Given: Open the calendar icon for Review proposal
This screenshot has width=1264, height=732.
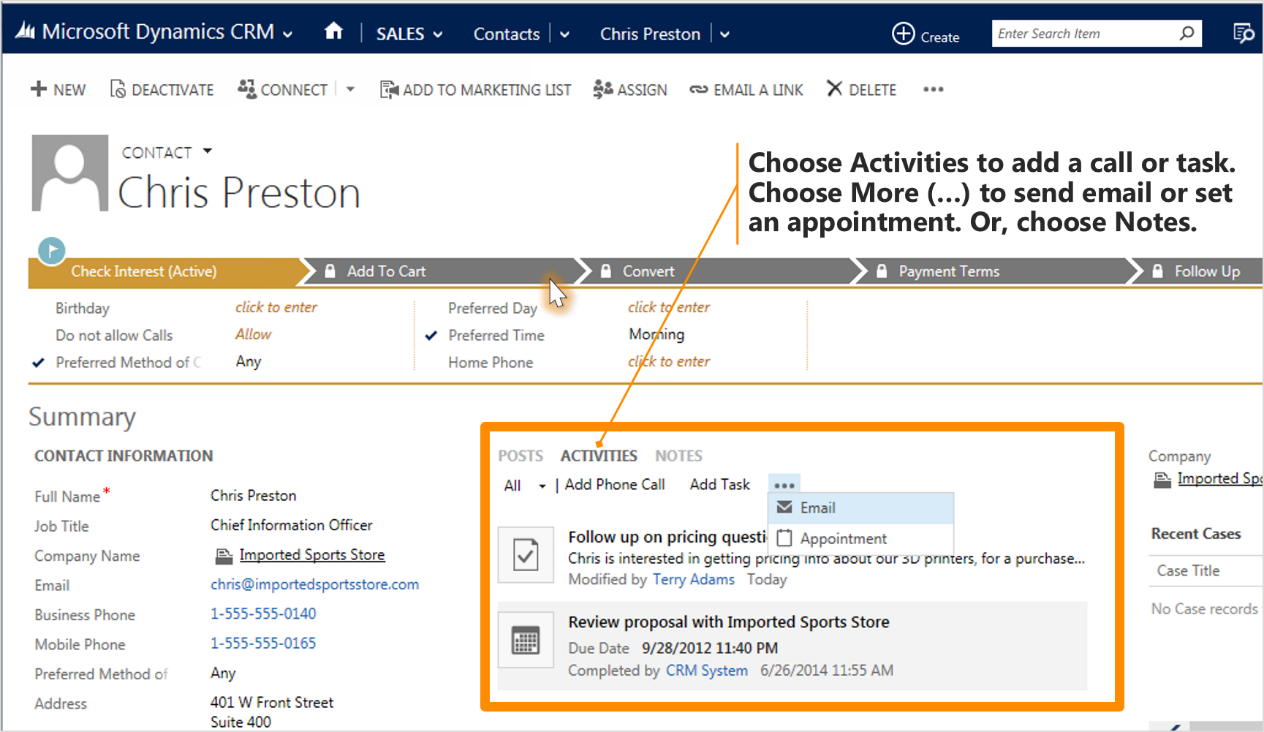Looking at the screenshot, I should (x=525, y=643).
